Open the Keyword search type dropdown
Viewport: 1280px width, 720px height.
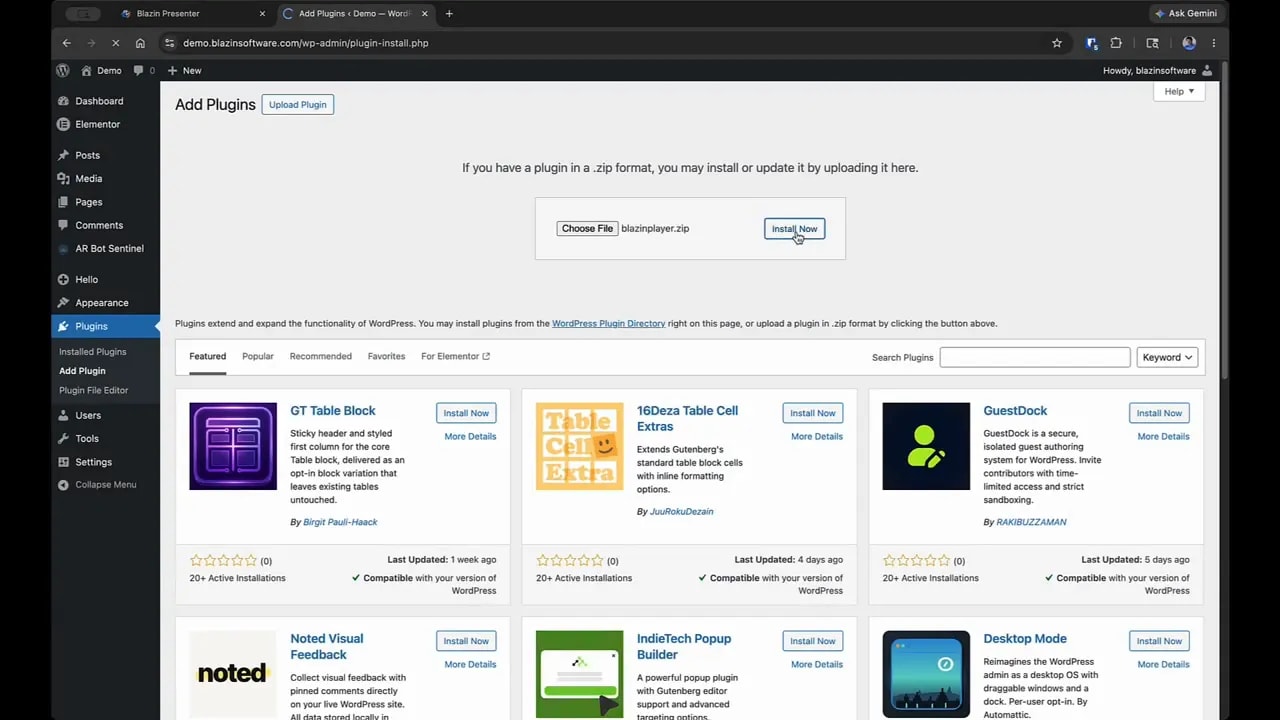(x=1167, y=357)
